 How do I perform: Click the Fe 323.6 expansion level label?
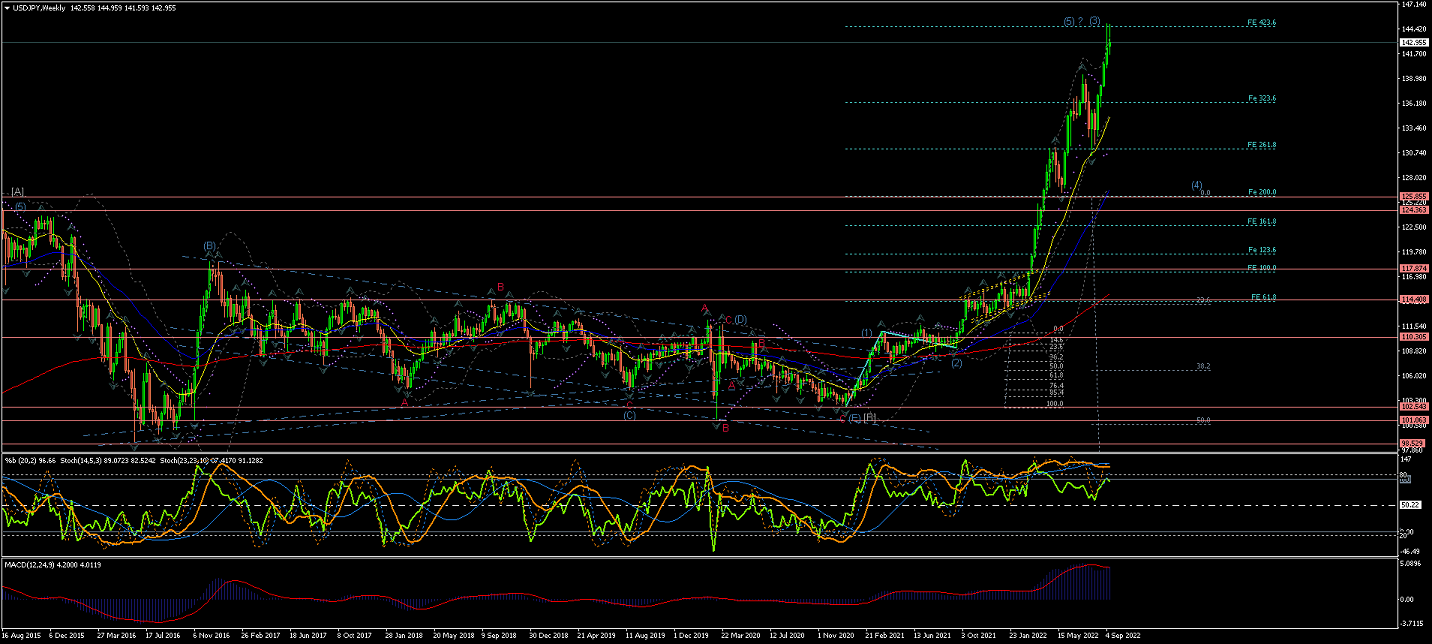pyautogui.click(x=1261, y=98)
